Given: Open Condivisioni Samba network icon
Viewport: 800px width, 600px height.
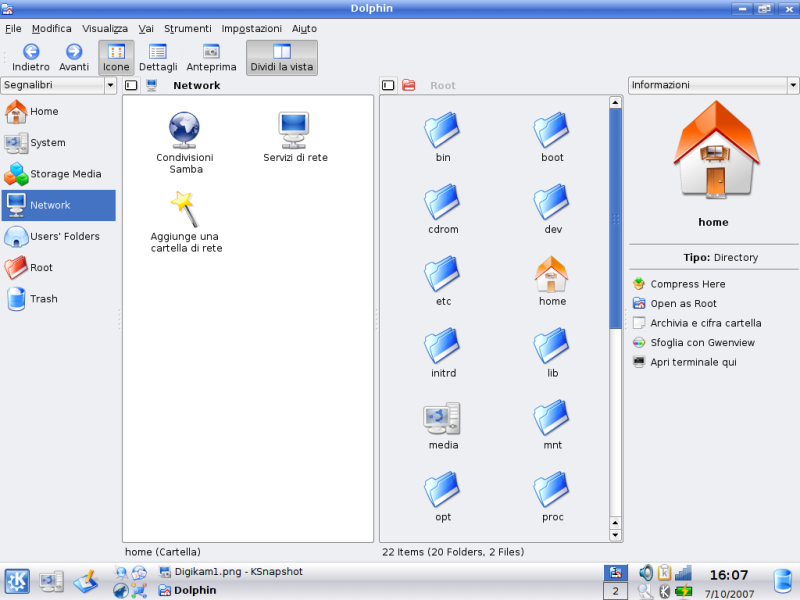Looking at the screenshot, I should [184, 129].
